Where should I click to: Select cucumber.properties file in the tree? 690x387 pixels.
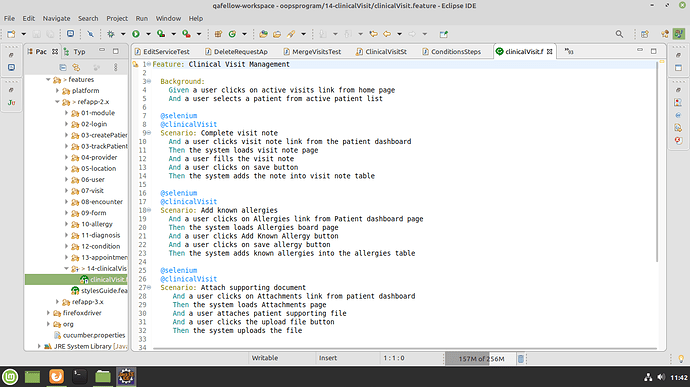[89, 335]
